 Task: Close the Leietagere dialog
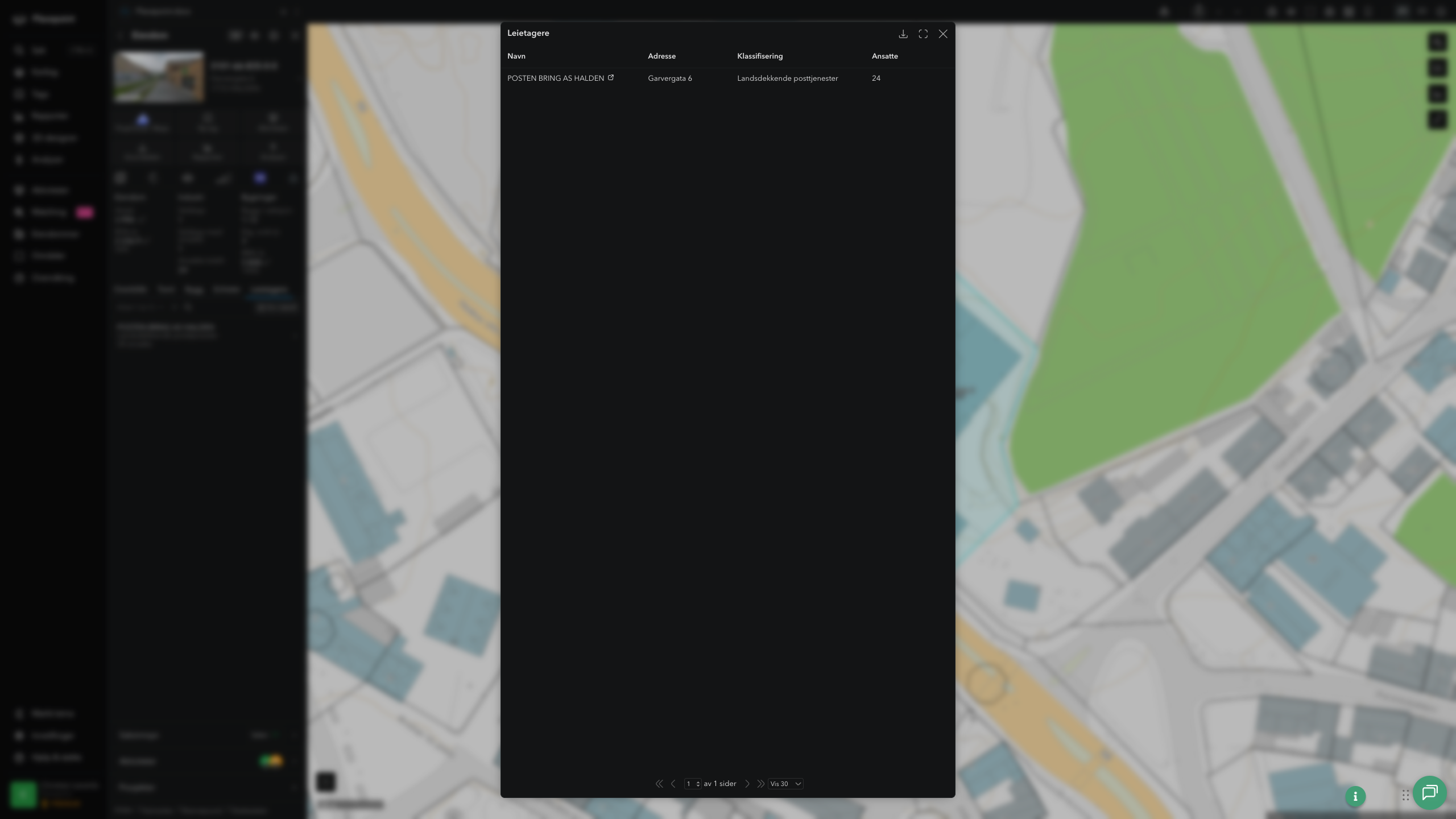[943, 34]
